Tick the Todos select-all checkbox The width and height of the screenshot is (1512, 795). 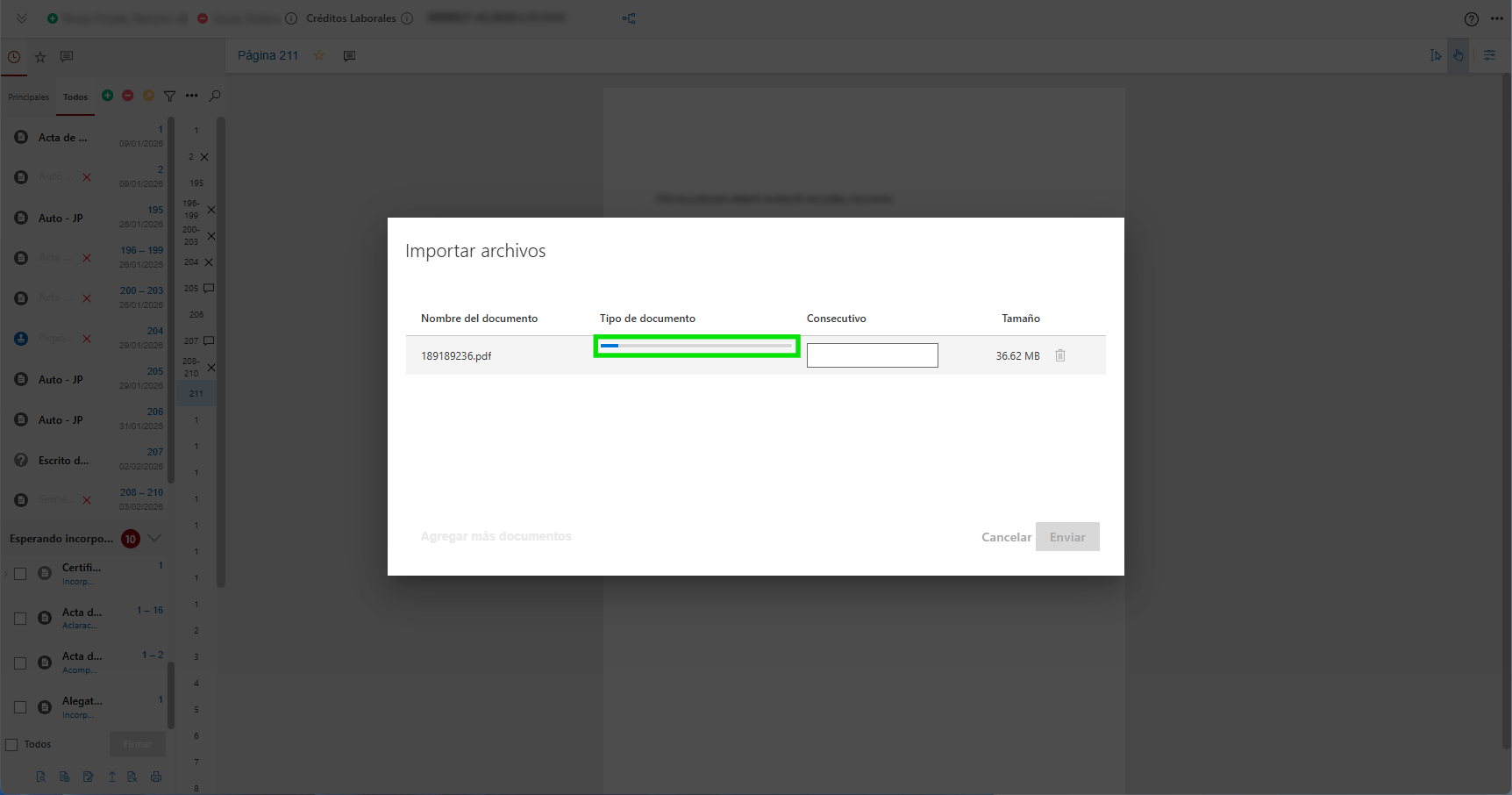pyautogui.click(x=12, y=745)
